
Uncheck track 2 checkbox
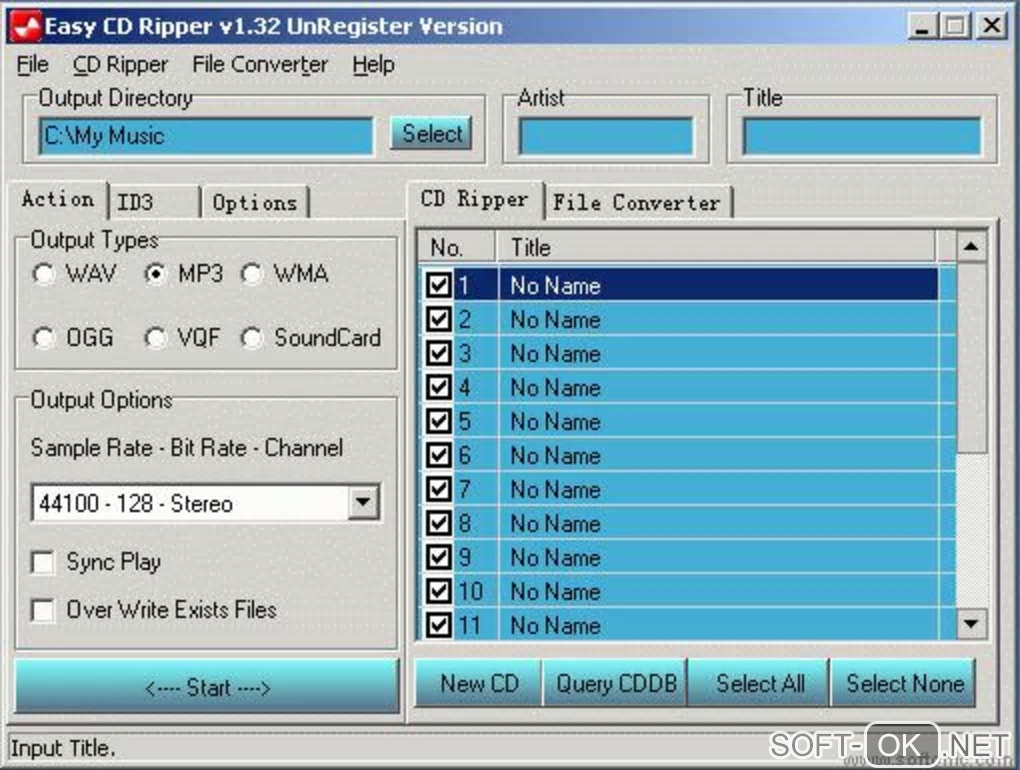tap(438, 319)
